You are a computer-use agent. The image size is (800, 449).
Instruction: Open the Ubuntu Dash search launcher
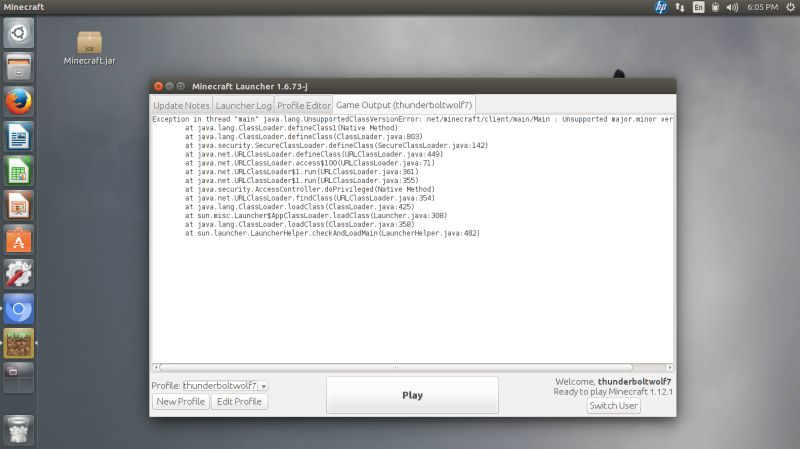19,33
